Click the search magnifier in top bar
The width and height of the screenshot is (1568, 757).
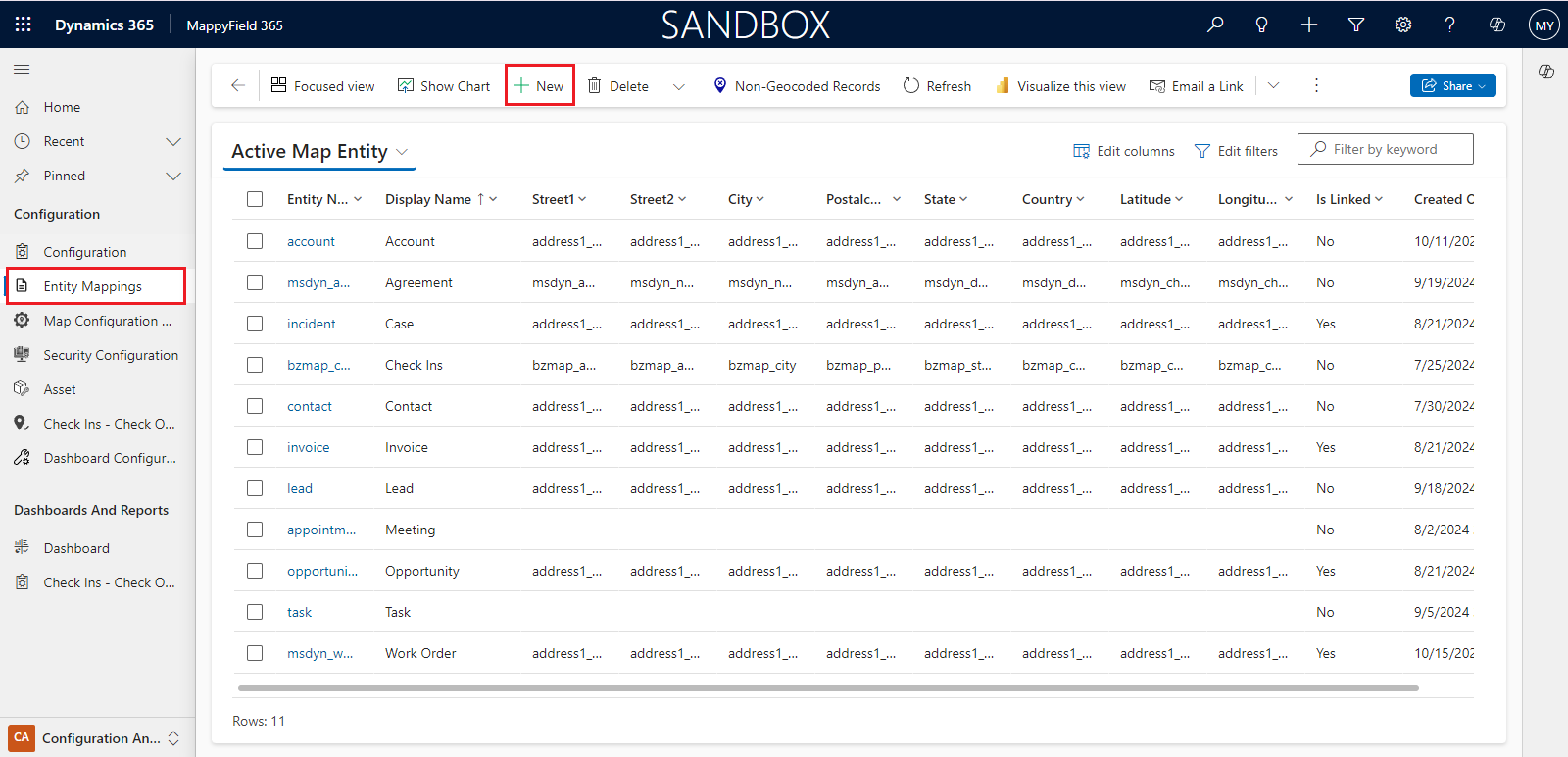[x=1215, y=25]
